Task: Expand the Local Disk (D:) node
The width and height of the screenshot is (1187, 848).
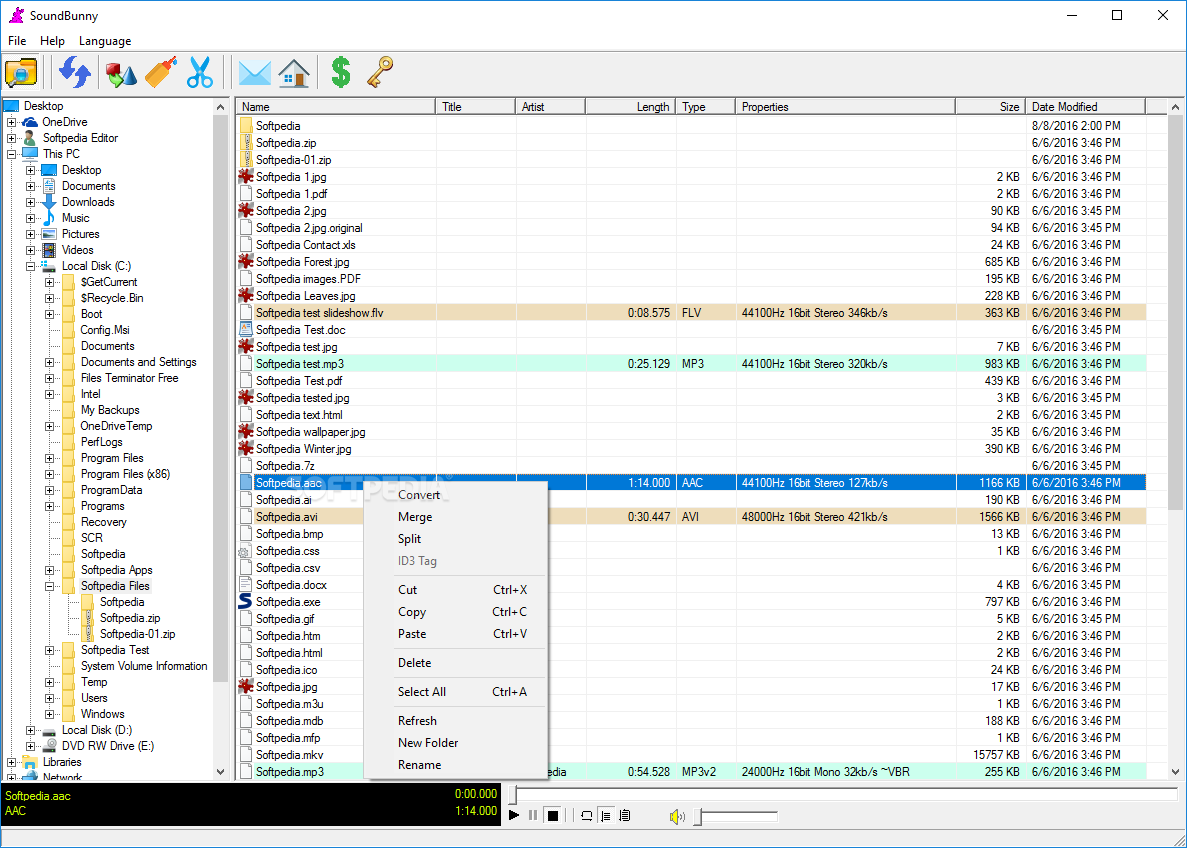Action: tap(30, 730)
